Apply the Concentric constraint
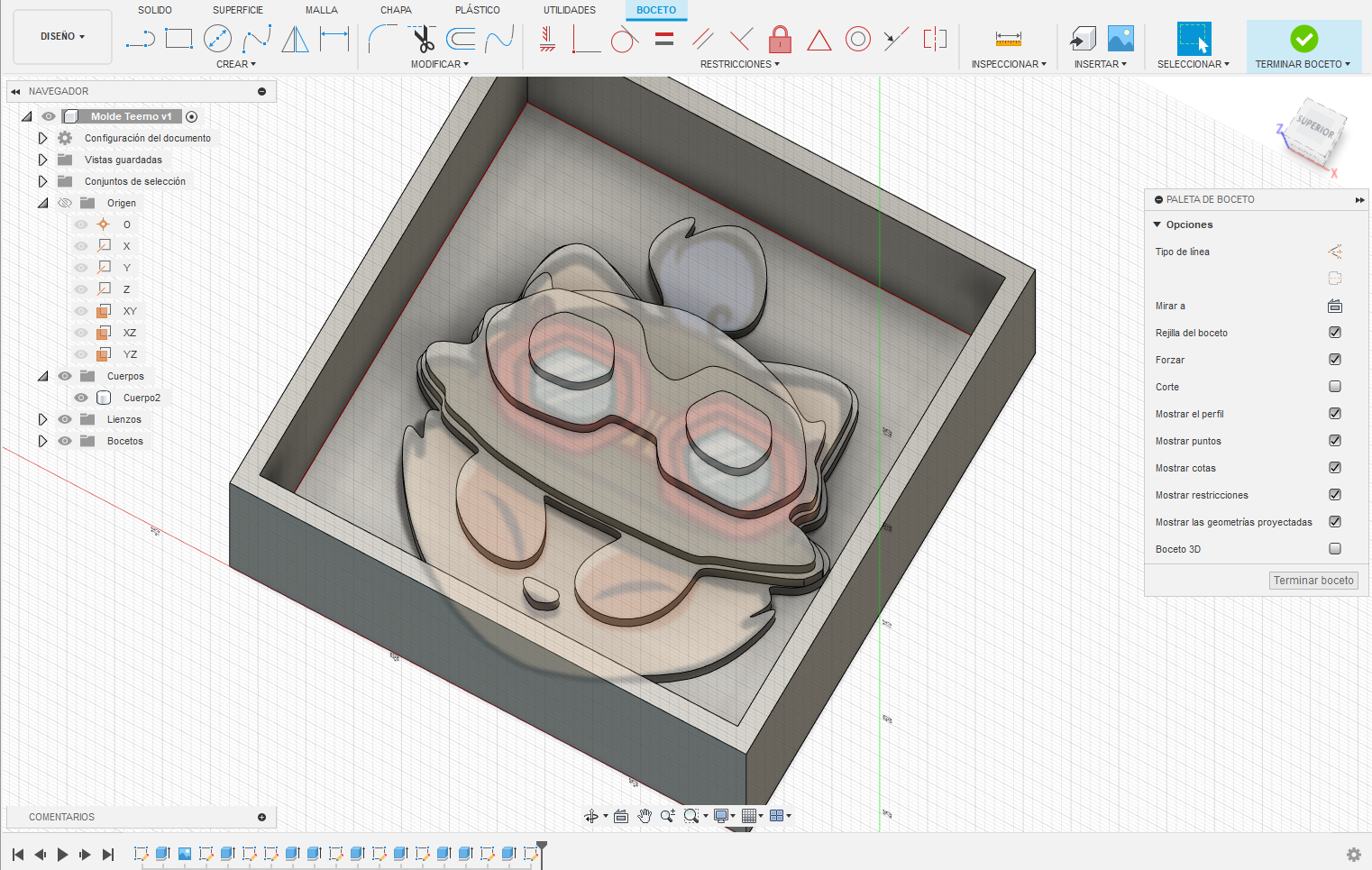This screenshot has width=1372, height=870. pos(857,38)
